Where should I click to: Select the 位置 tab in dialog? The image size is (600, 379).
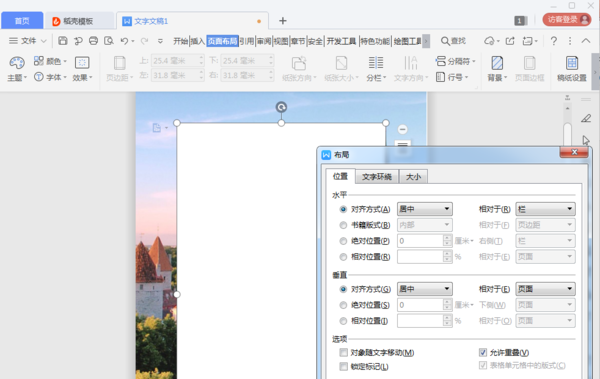pyautogui.click(x=340, y=176)
